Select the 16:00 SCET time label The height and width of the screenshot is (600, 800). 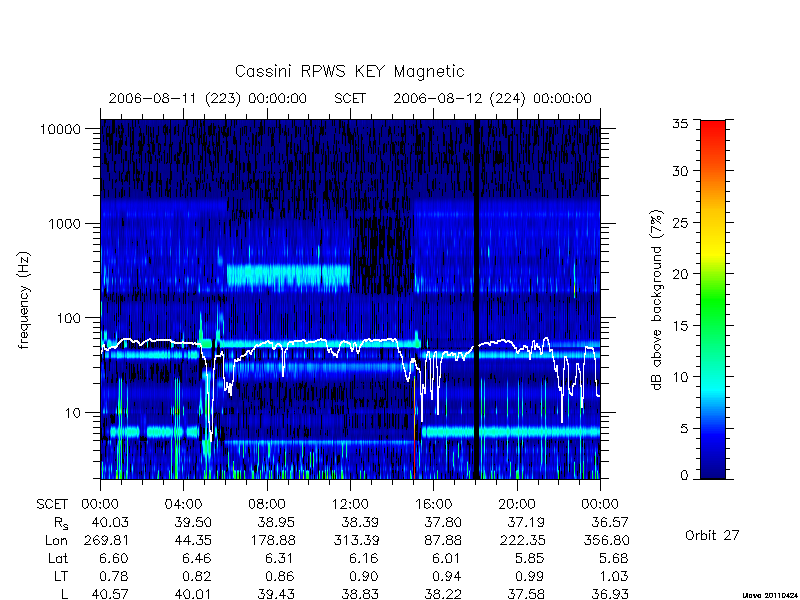433,504
